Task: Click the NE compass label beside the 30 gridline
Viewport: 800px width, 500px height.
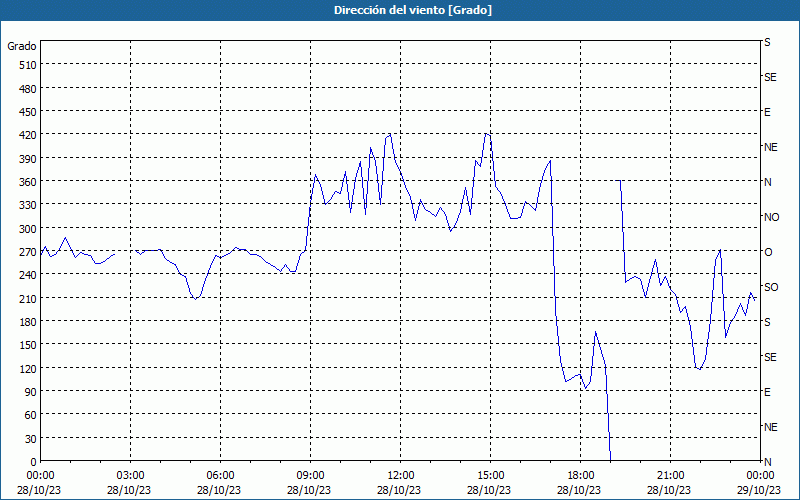Action: point(770,427)
